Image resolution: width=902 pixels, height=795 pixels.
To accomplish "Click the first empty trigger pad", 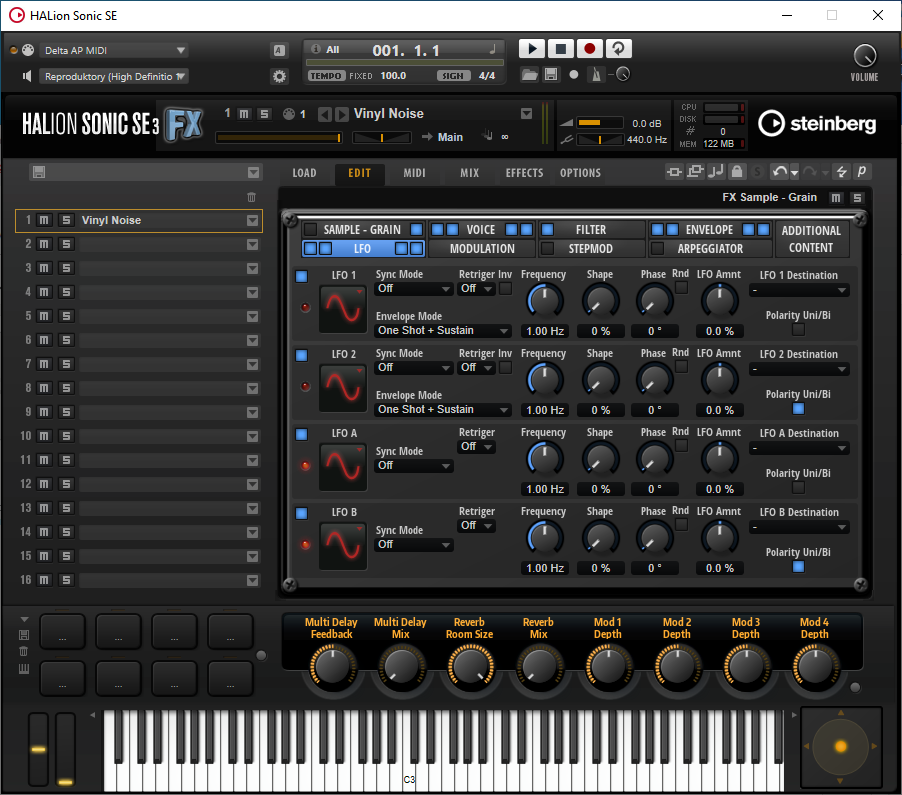I will (x=62, y=631).
